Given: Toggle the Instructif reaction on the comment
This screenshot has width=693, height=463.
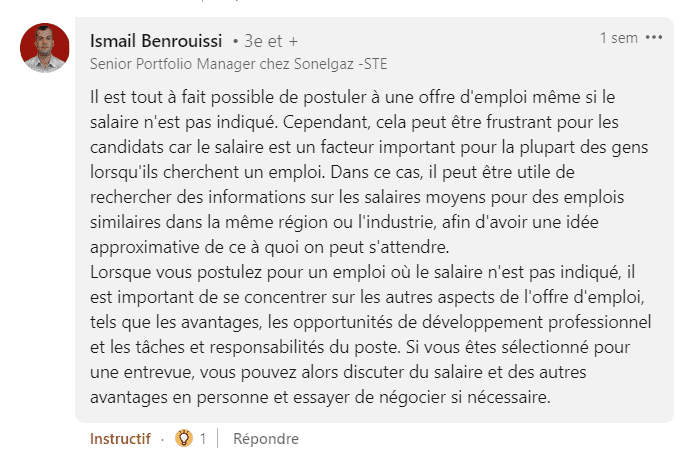Looking at the screenshot, I should (120, 439).
